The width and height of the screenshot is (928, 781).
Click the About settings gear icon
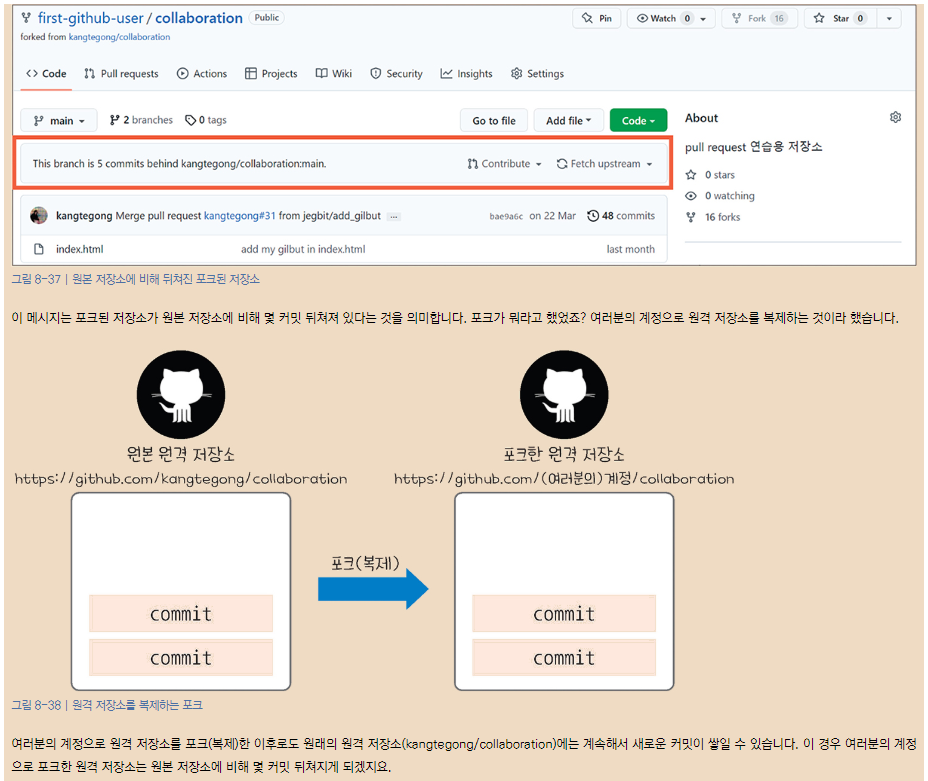895,117
